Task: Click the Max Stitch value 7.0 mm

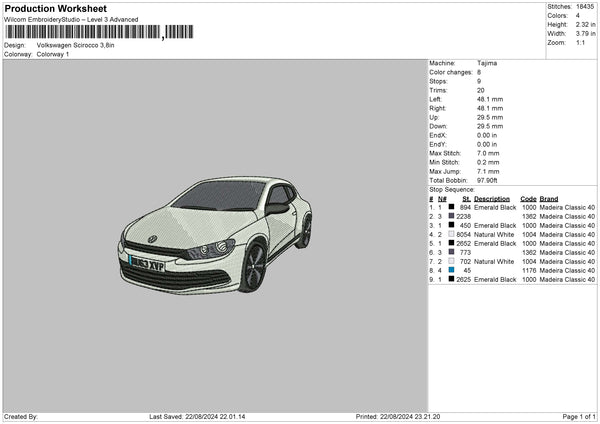Action: coord(488,153)
